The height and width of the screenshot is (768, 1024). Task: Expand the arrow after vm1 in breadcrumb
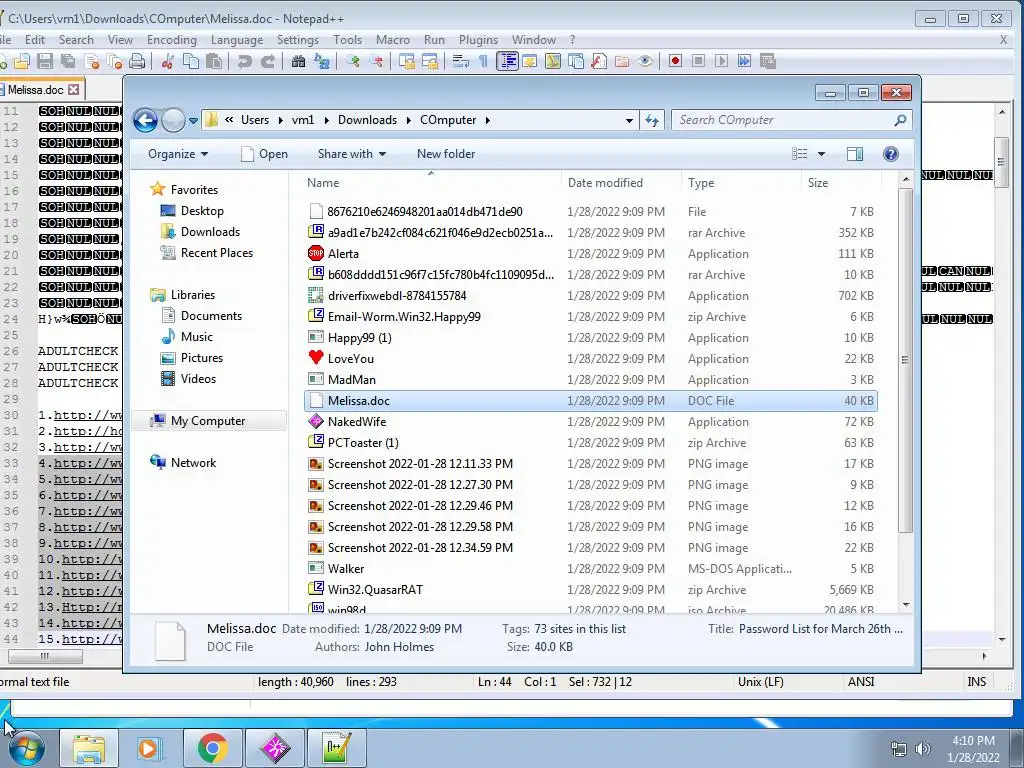[325, 120]
